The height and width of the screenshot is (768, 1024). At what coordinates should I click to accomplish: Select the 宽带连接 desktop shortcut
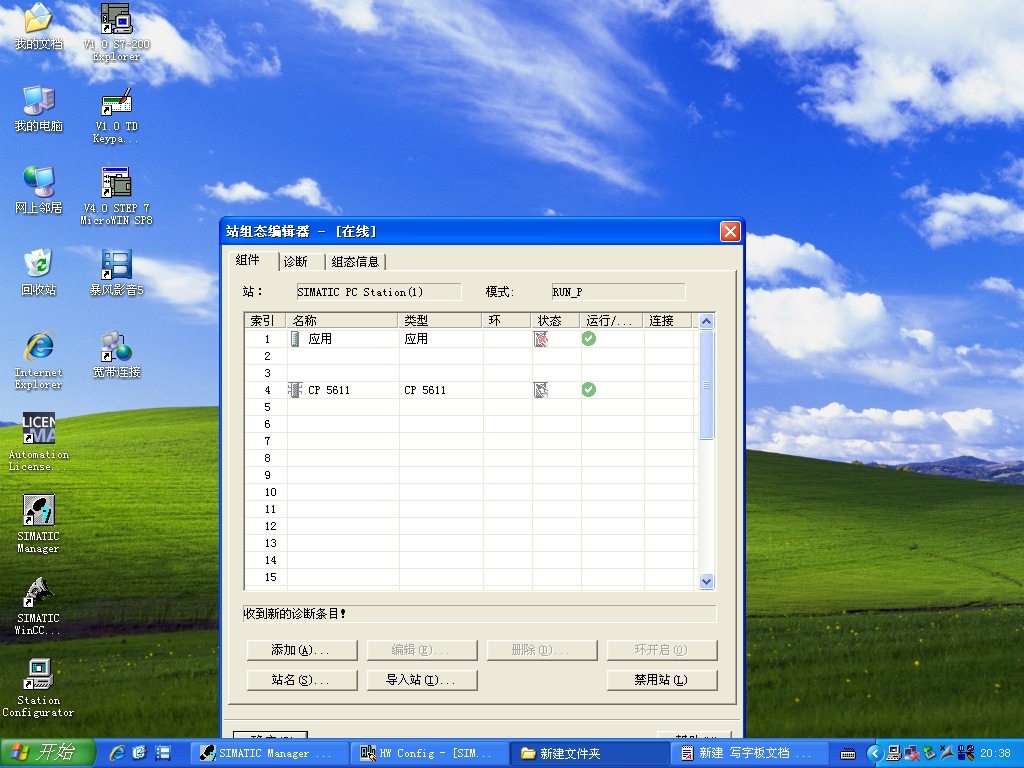pos(116,355)
